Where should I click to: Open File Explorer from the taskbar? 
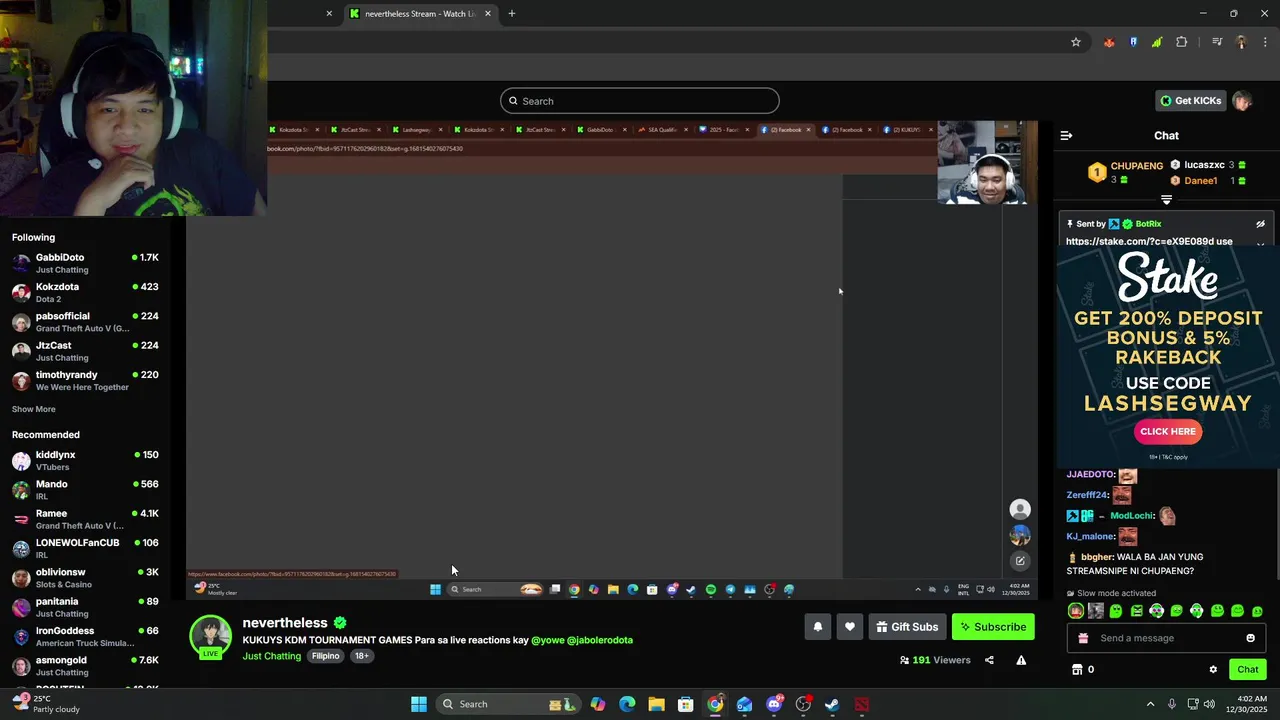coord(656,704)
